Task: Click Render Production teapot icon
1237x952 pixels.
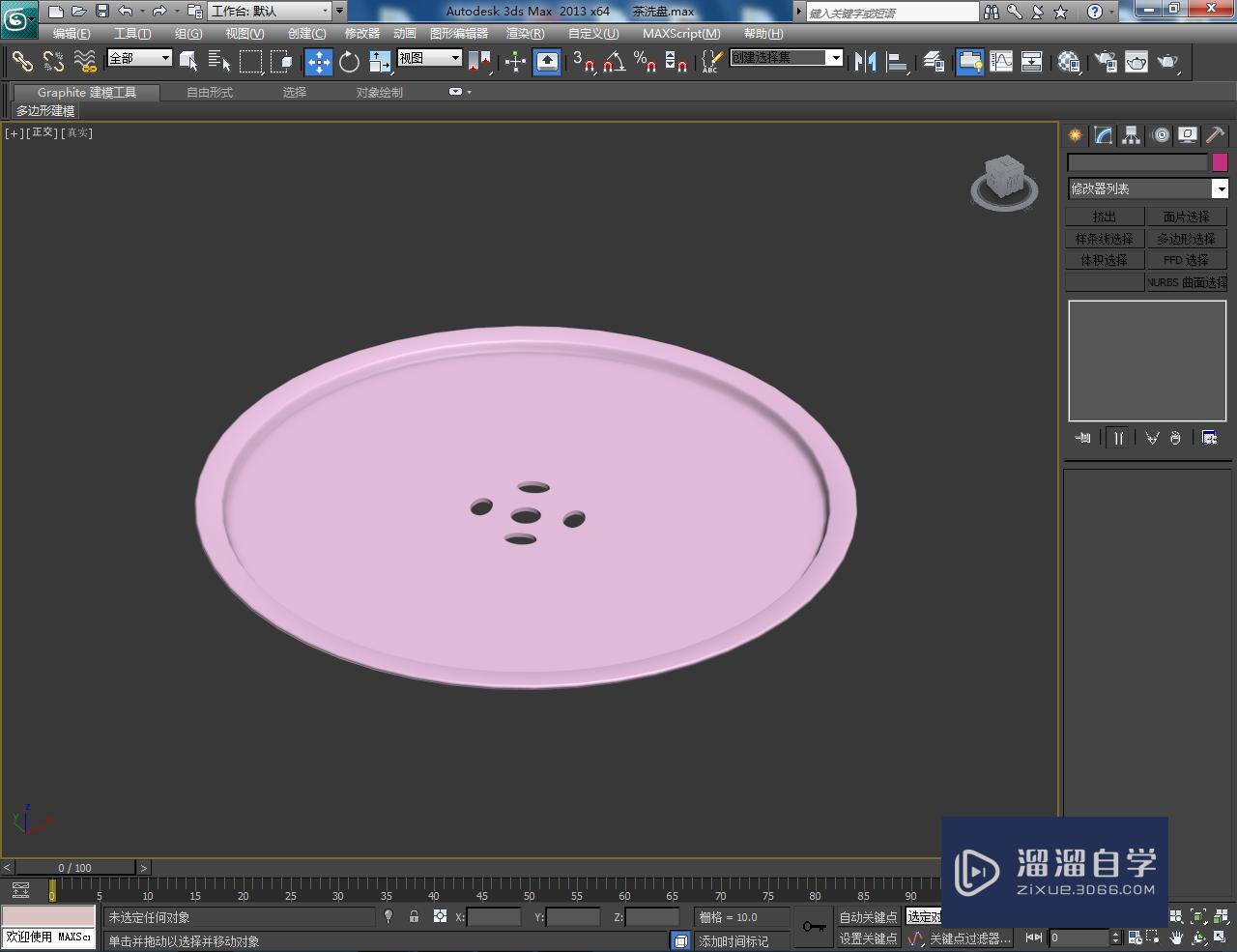Action: [1168, 62]
